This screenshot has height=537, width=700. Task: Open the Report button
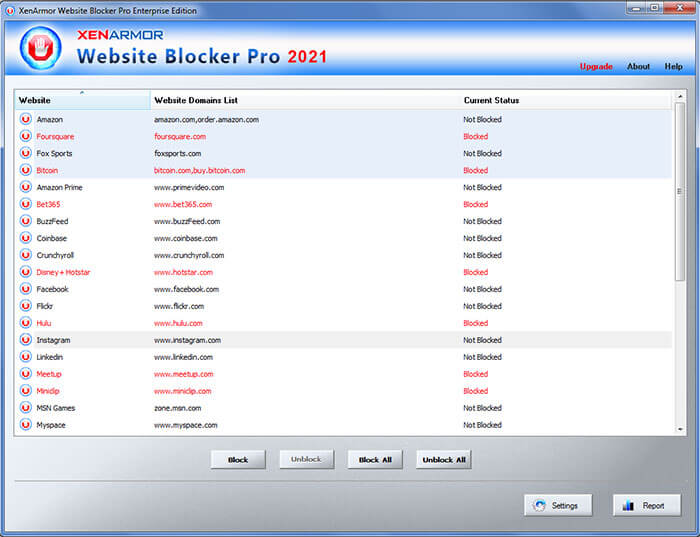coord(647,505)
